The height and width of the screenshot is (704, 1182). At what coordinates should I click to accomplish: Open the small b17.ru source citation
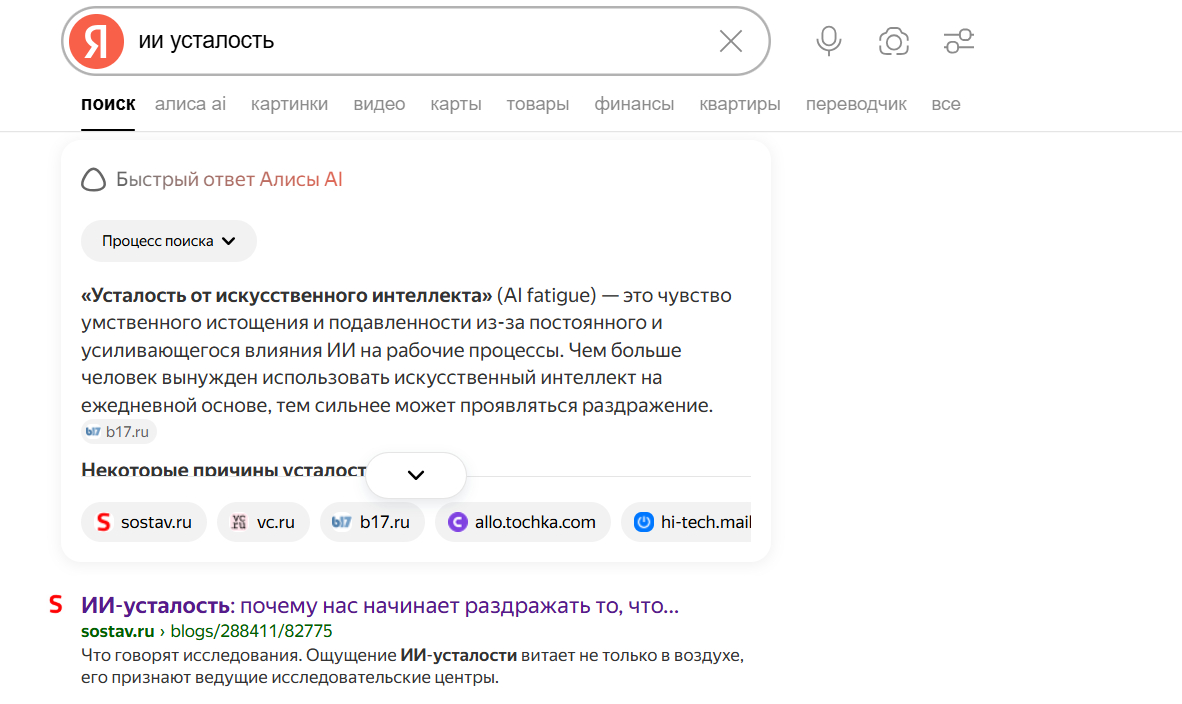point(119,432)
